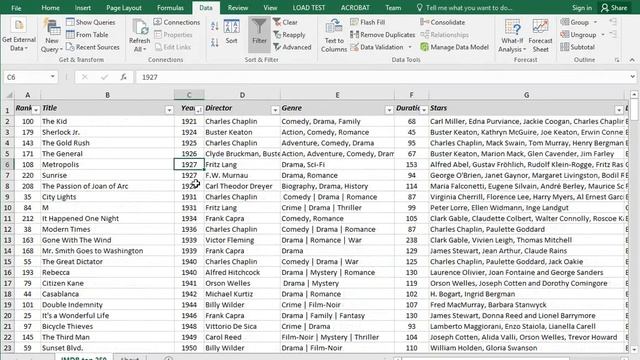Viewport: 640px width, 360px height.
Task: Open the New Query dropdown
Action: point(52,36)
